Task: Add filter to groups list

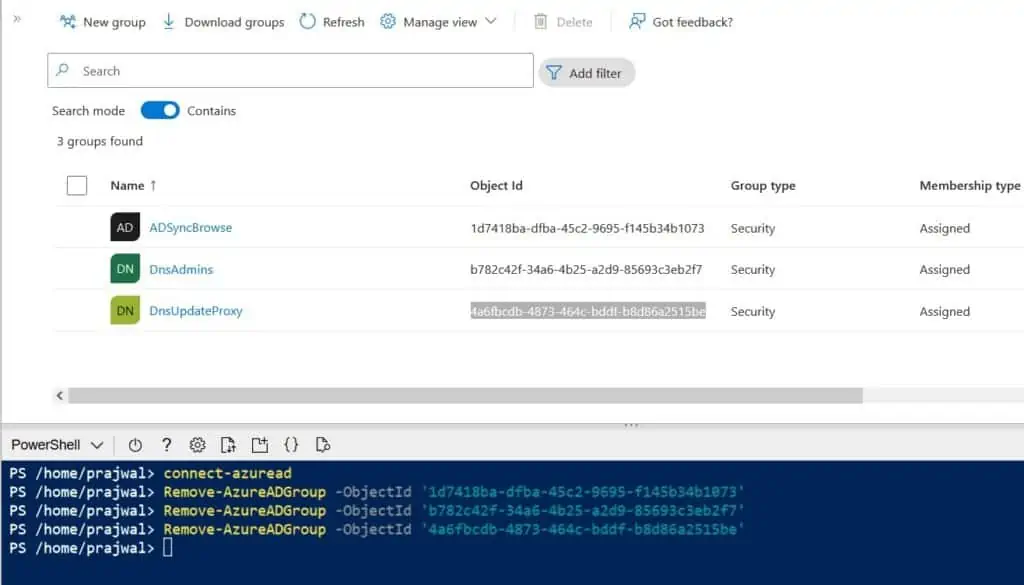Action: click(x=586, y=72)
